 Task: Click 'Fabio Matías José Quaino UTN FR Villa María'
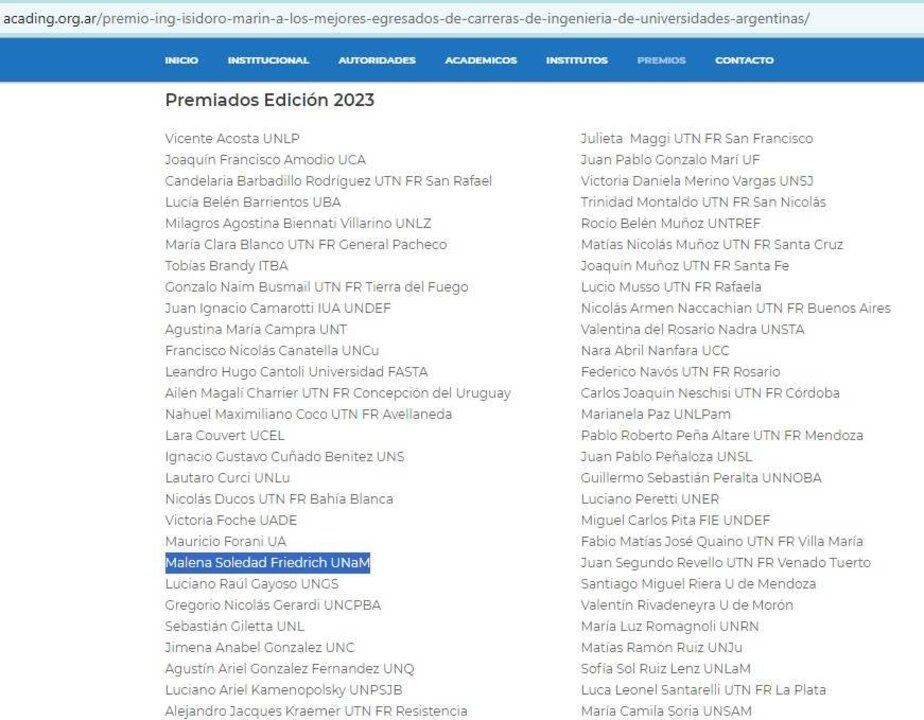(722, 541)
